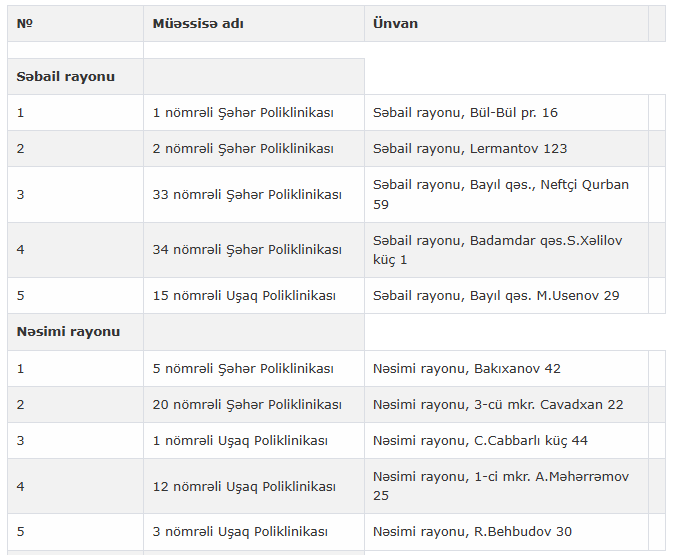Select the "33 nömrəli Şəhər Poliklinikası" cell
Image resolution: width=675 pixels, height=555 pixels.
(x=247, y=195)
